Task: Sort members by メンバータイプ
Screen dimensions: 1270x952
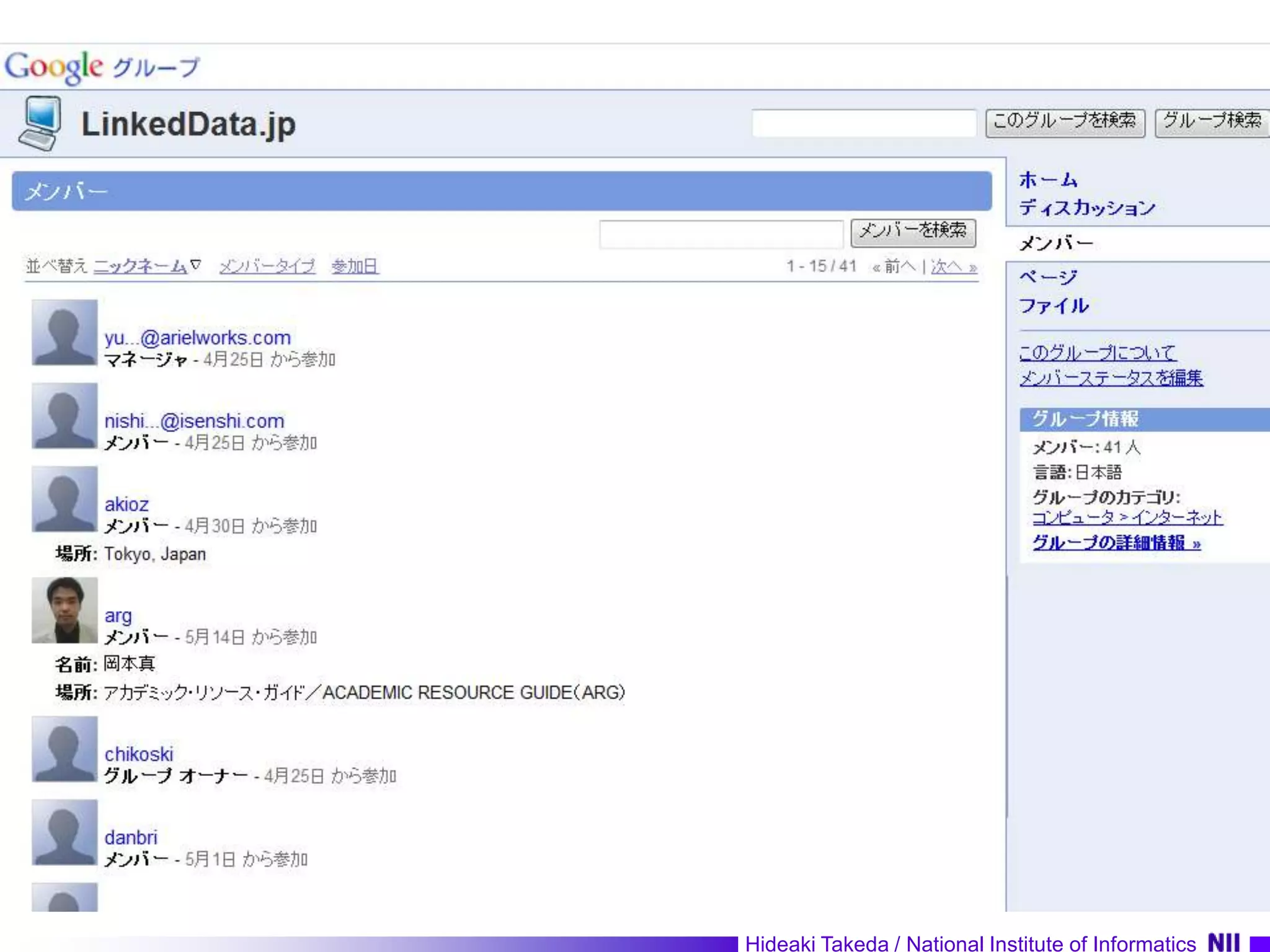Action: [x=267, y=267]
